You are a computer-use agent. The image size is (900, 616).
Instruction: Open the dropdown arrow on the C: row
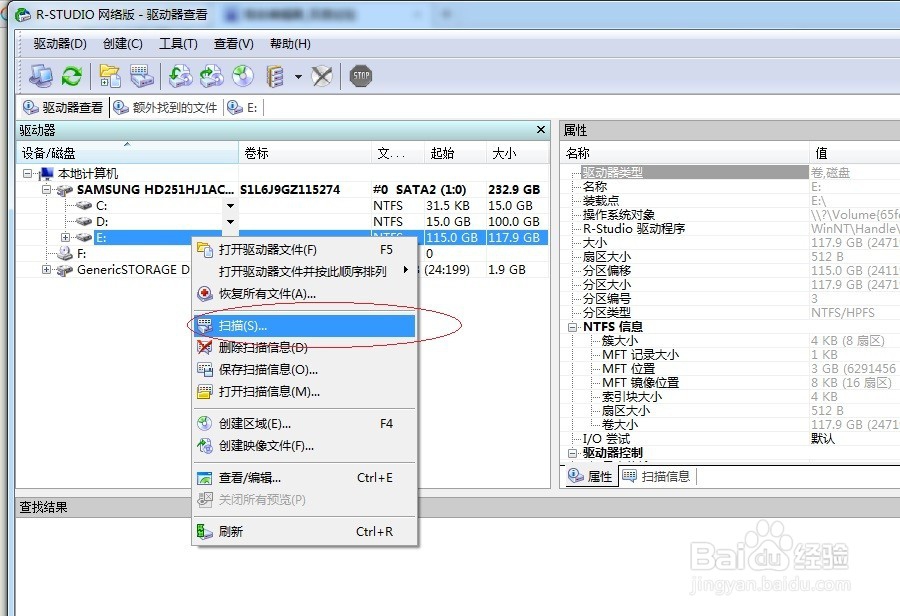click(230, 206)
